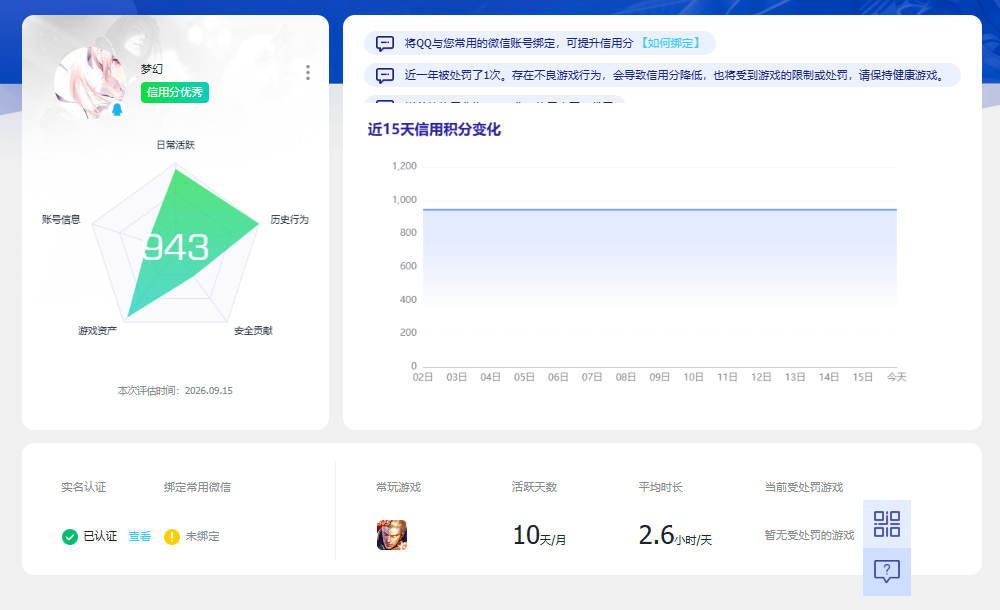Open the 查看 link for real-name verification
Image resolution: width=1000 pixels, height=610 pixels.
[140, 537]
